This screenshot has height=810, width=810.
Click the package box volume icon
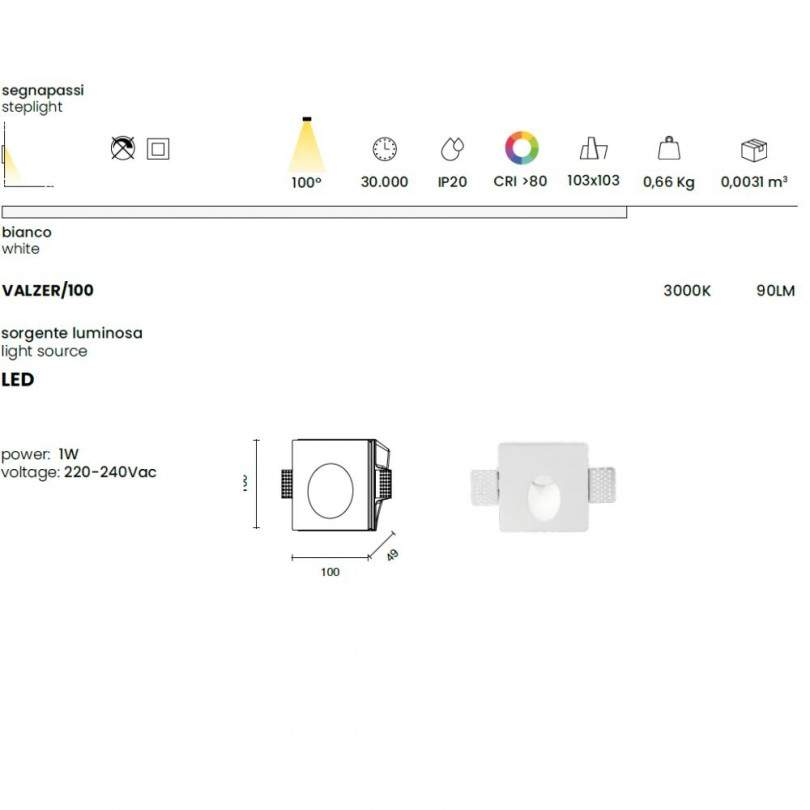(x=753, y=149)
